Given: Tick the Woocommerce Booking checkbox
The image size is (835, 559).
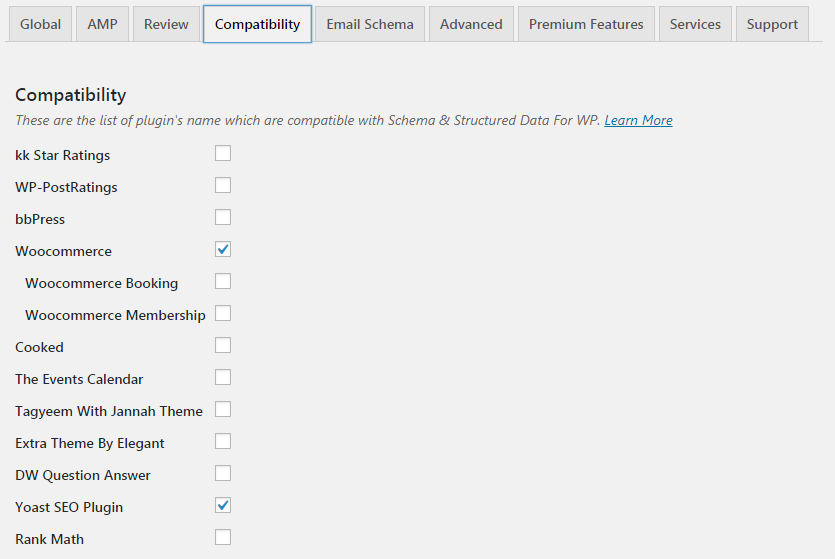Looking at the screenshot, I should [223, 281].
